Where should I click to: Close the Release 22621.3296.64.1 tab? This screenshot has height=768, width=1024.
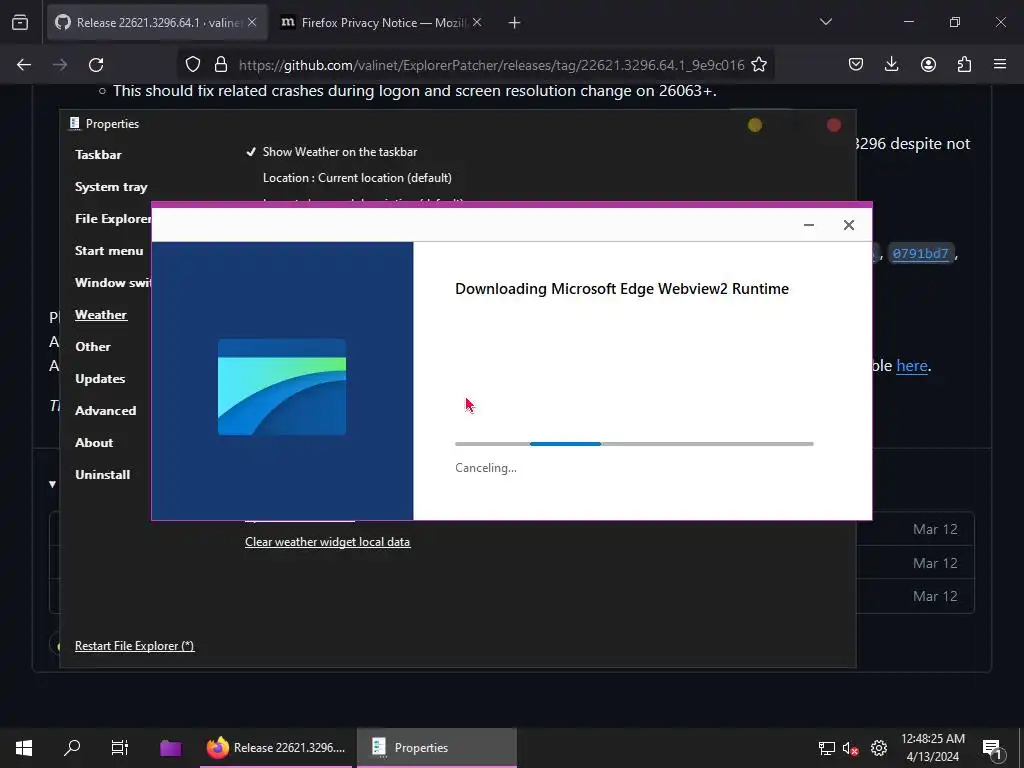(x=252, y=22)
